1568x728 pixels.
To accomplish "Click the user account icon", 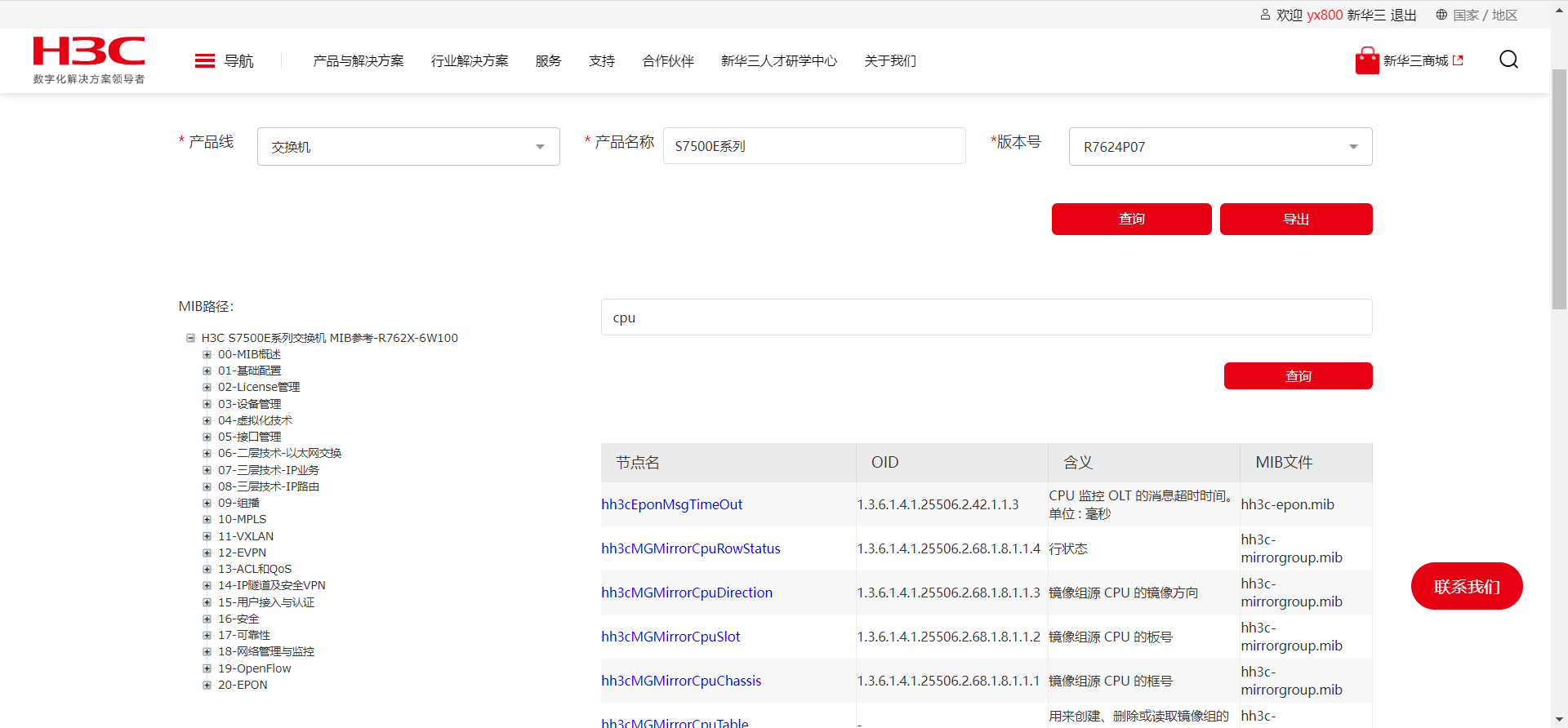I will click(x=1265, y=15).
